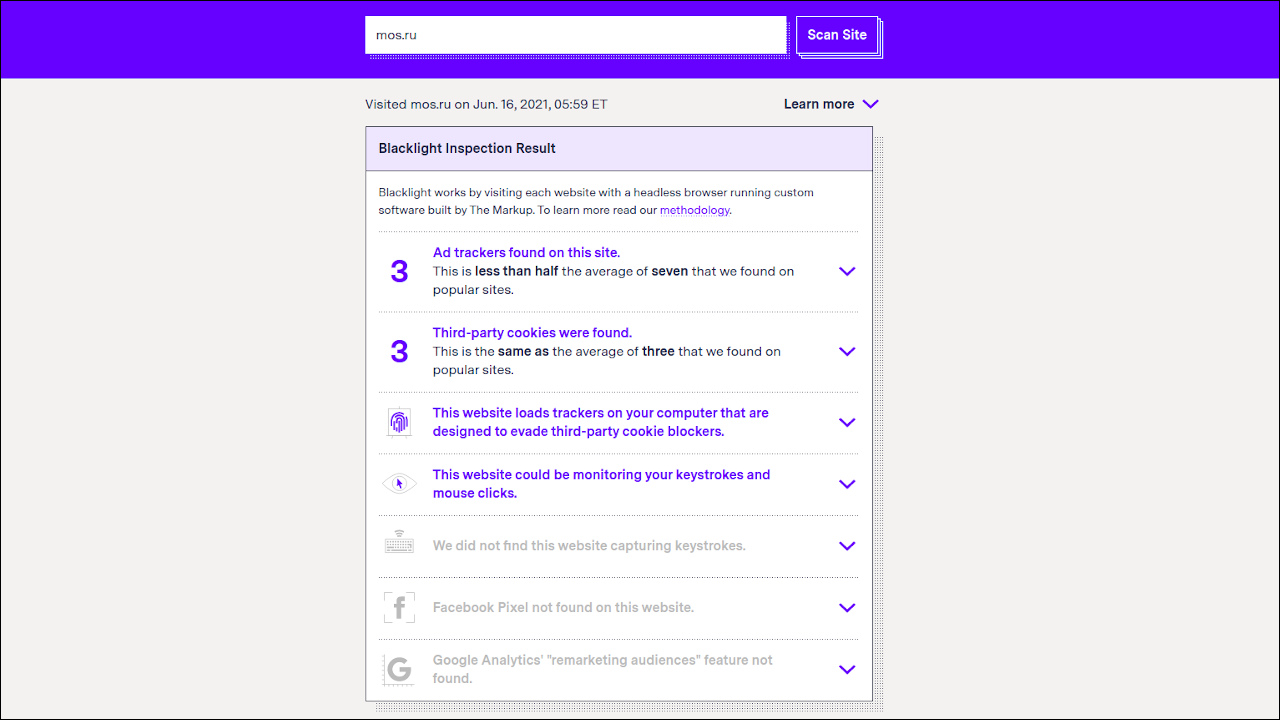
Task: Click the ad trackers count number 3
Action: tap(399, 271)
